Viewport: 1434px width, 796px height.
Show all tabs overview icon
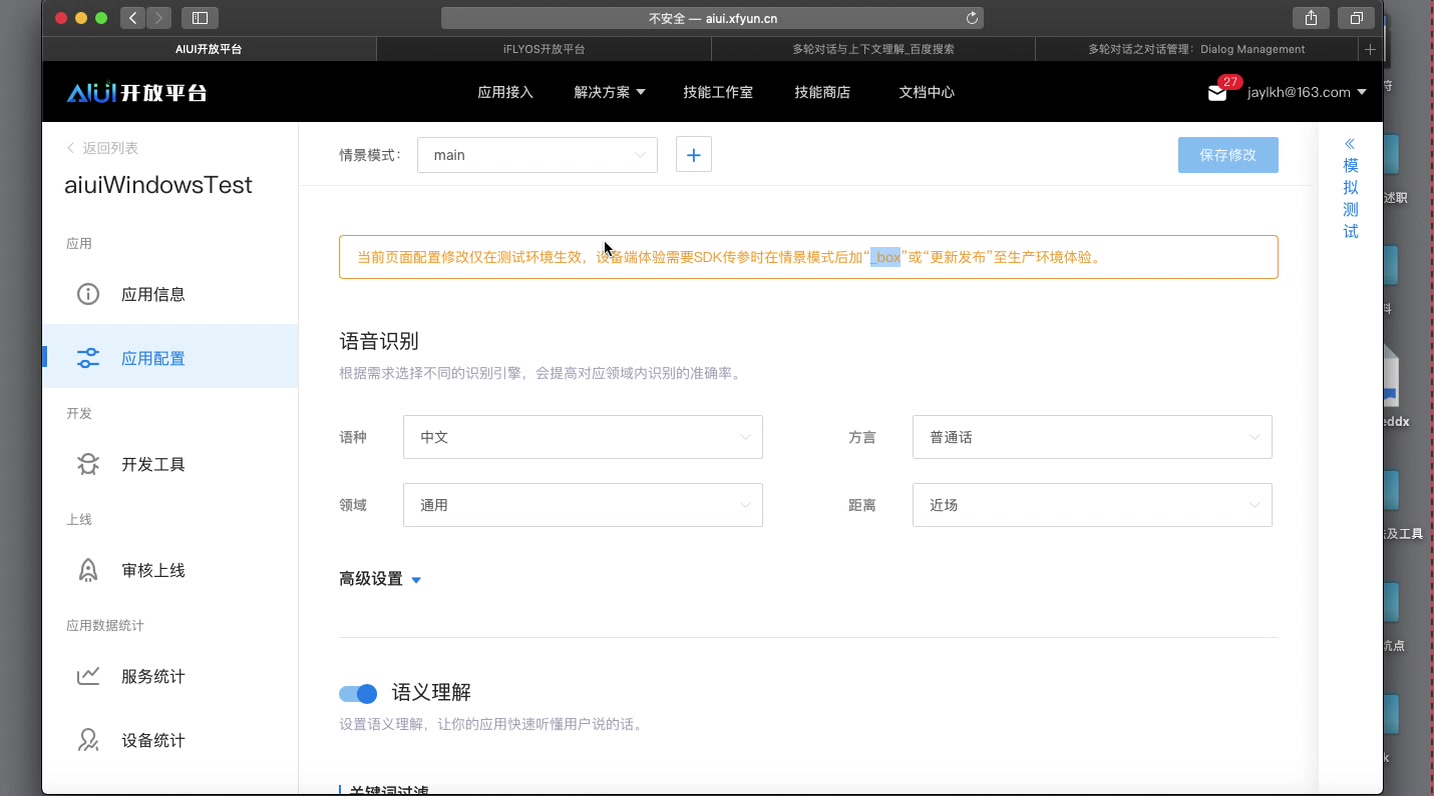pos(1356,18)
